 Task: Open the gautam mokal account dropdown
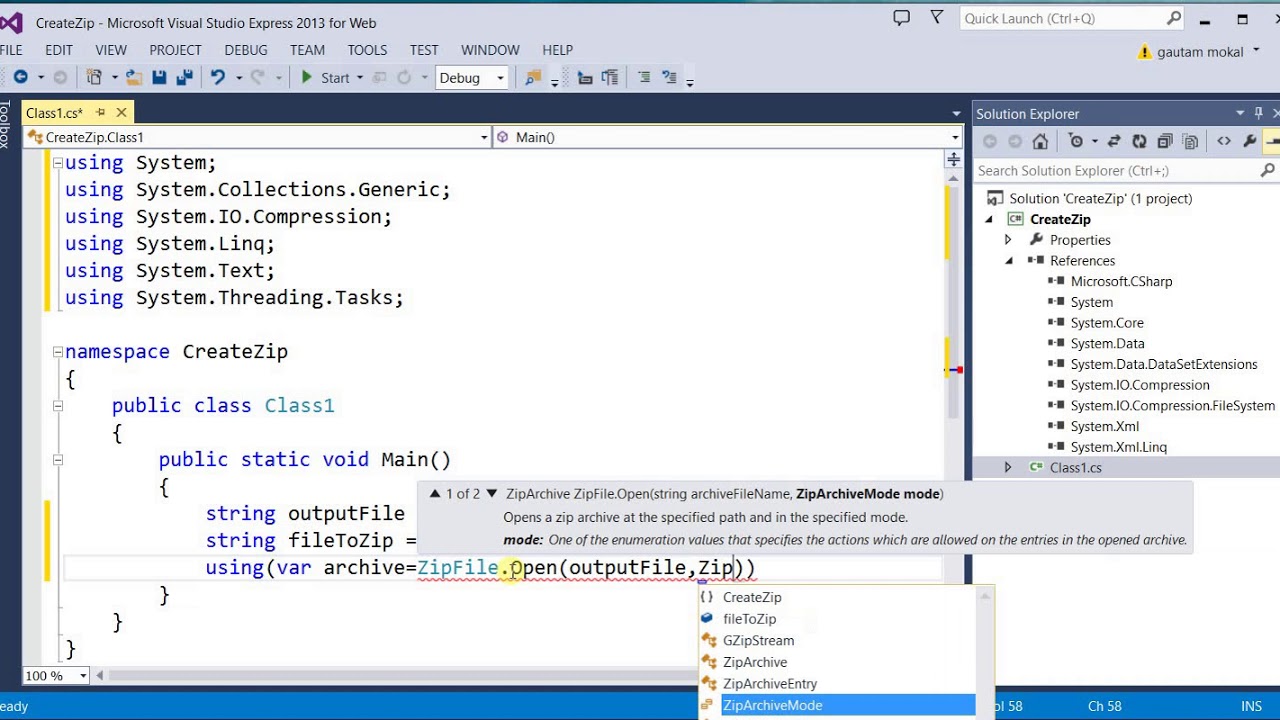[1258, 52]
